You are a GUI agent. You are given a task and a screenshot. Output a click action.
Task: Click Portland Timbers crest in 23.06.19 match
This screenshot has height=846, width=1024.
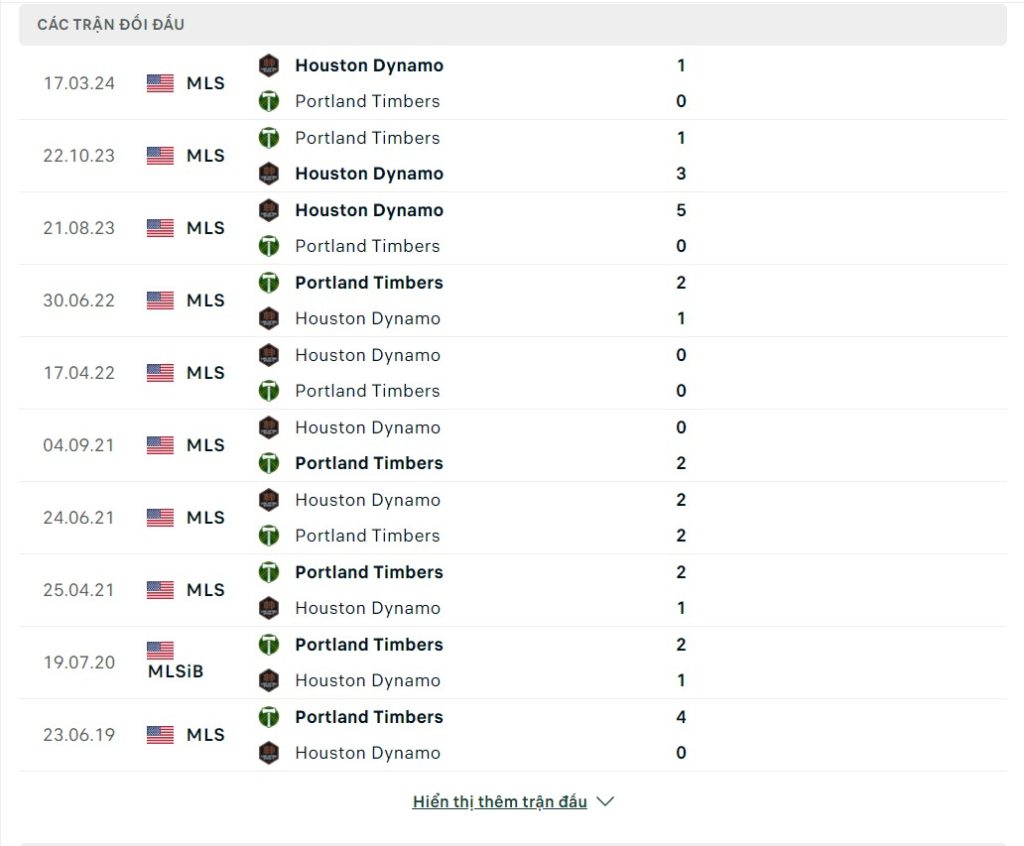tap(268, 717)
